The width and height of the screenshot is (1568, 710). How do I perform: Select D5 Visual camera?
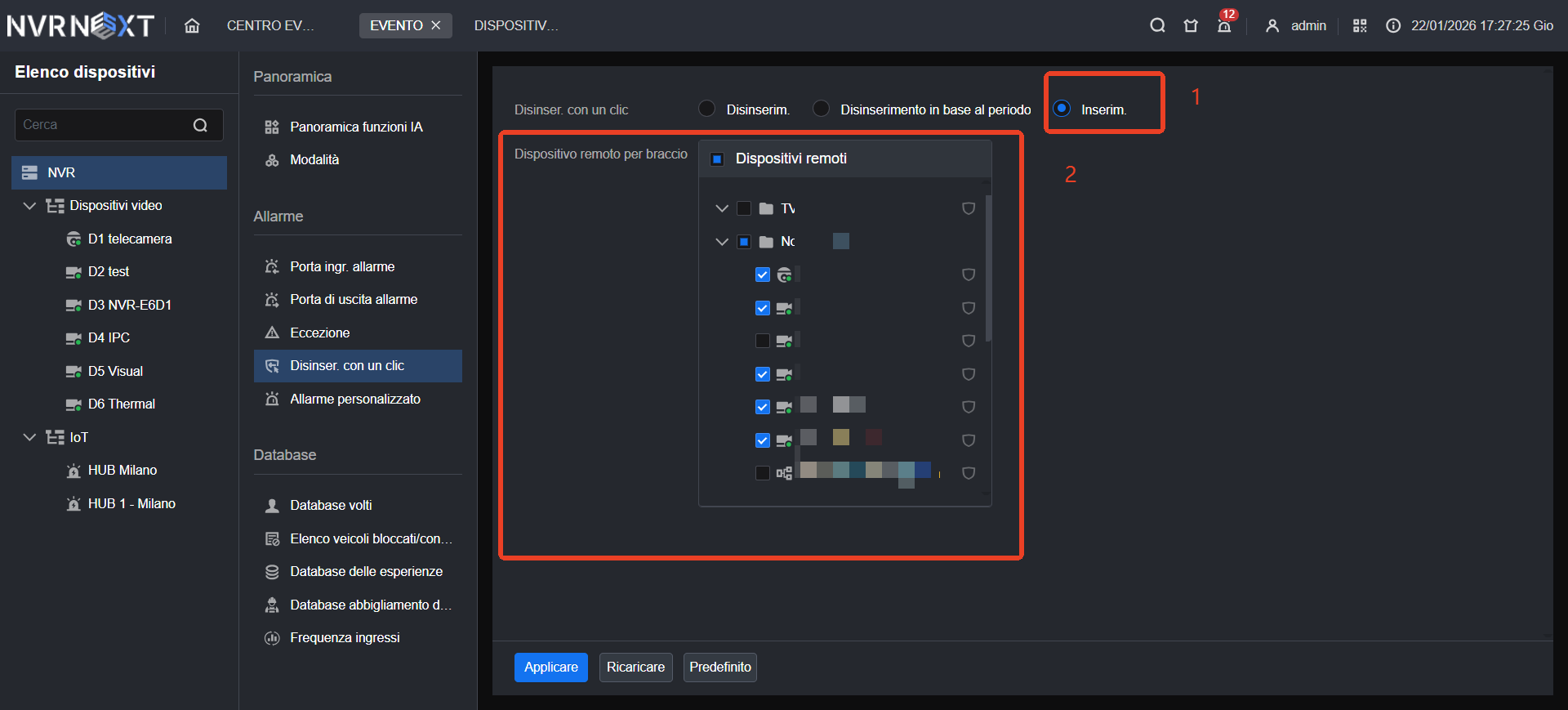(104, 371)
